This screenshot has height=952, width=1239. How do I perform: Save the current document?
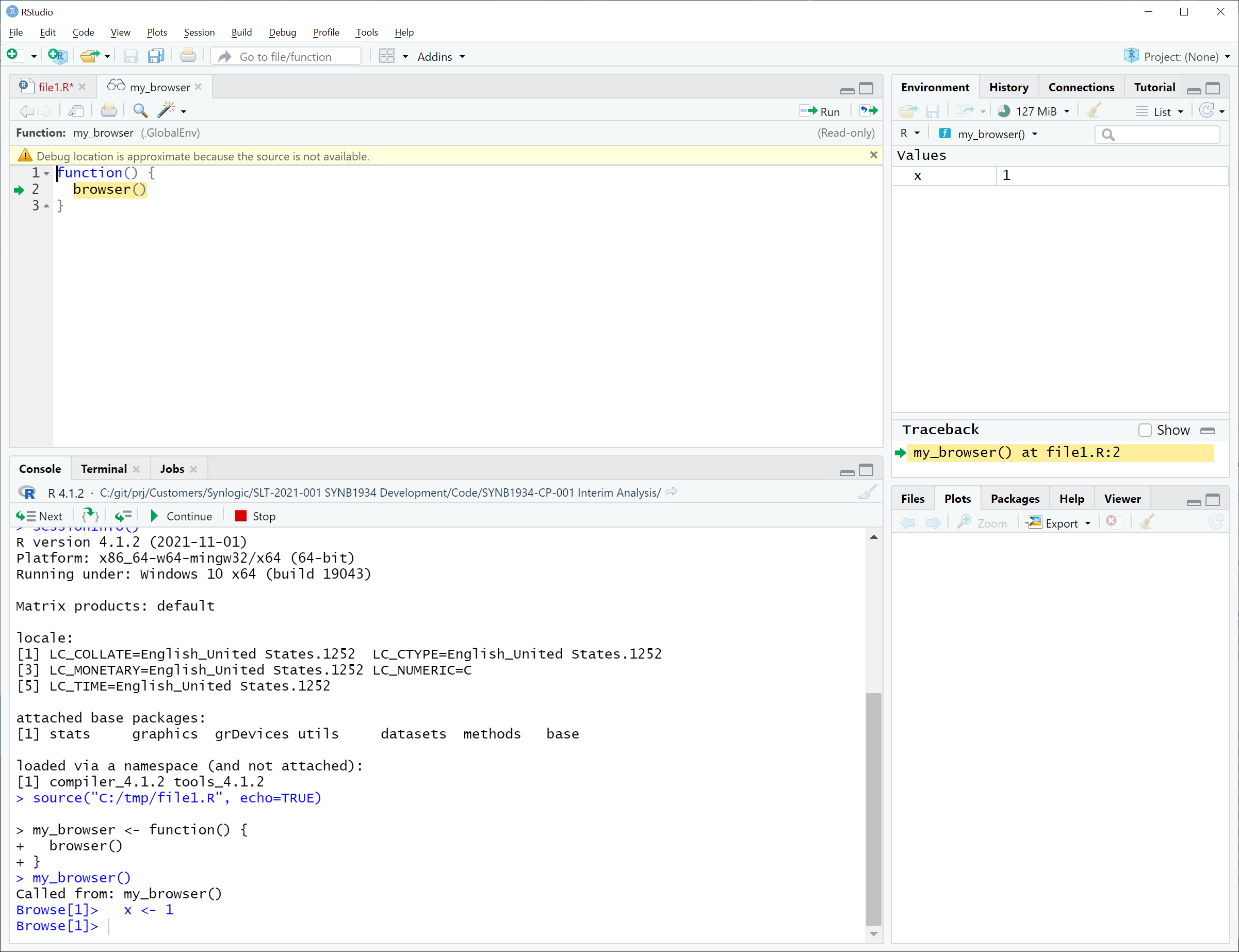[x=131, y=56]
